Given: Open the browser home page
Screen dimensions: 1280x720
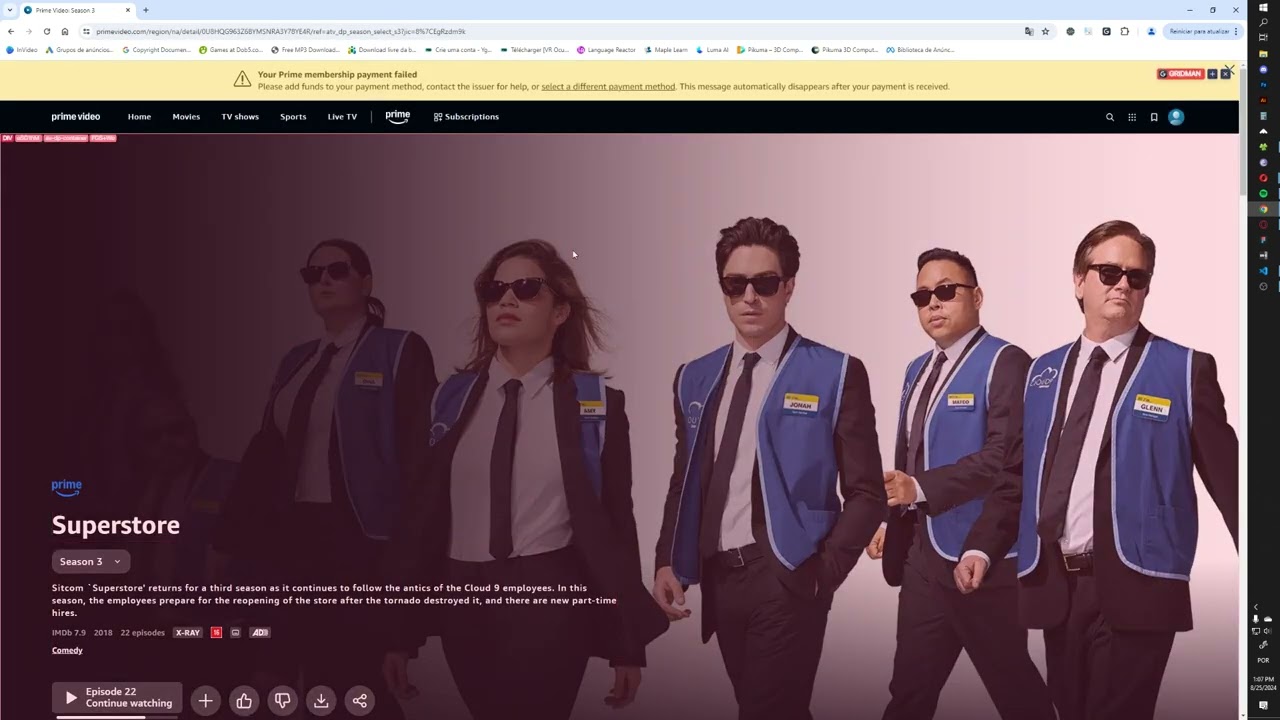Looking at the screenshot, I should (x=65, y=31).
